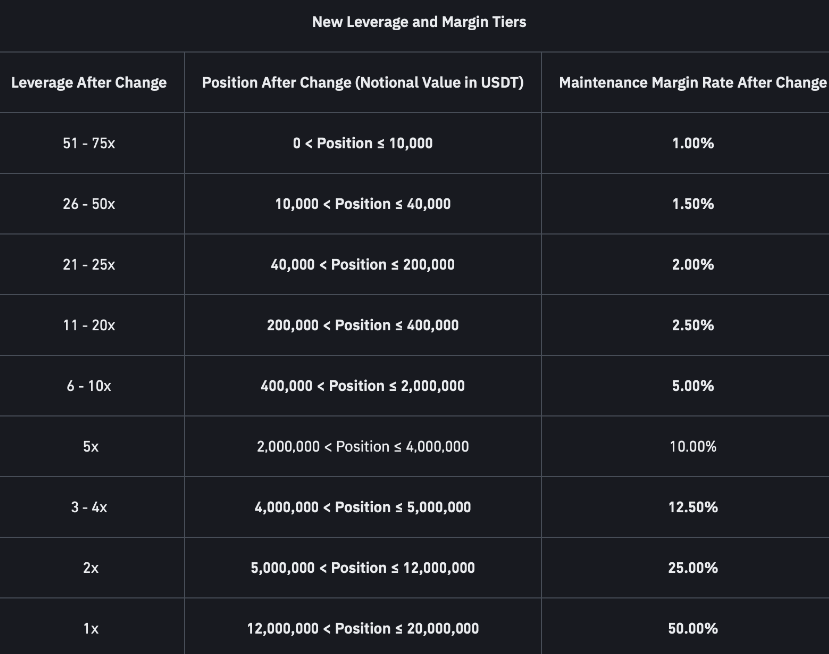Select '10,000 < Position ≤ 40,000' cell
This screenshot has width=829, height=654.
pos(363,204)
